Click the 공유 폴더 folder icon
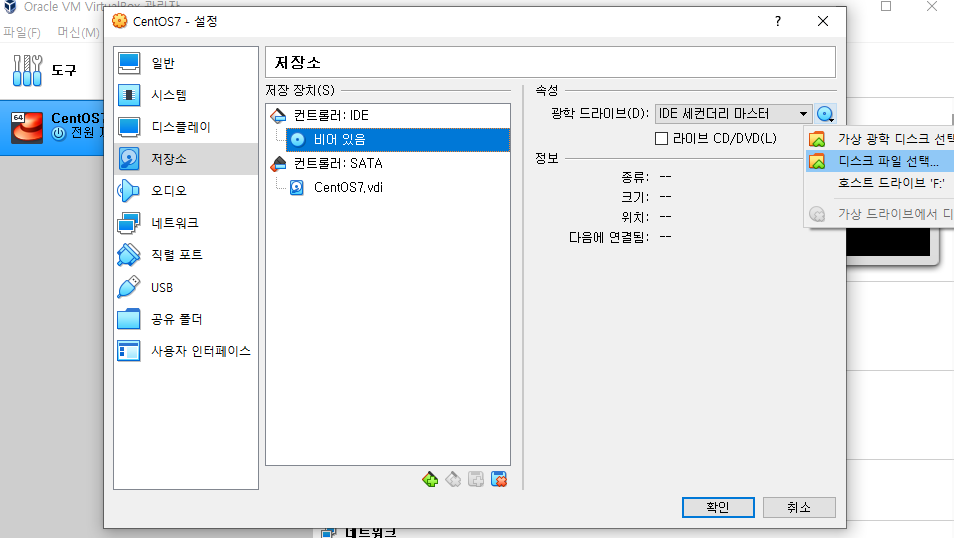 point(128,319)
